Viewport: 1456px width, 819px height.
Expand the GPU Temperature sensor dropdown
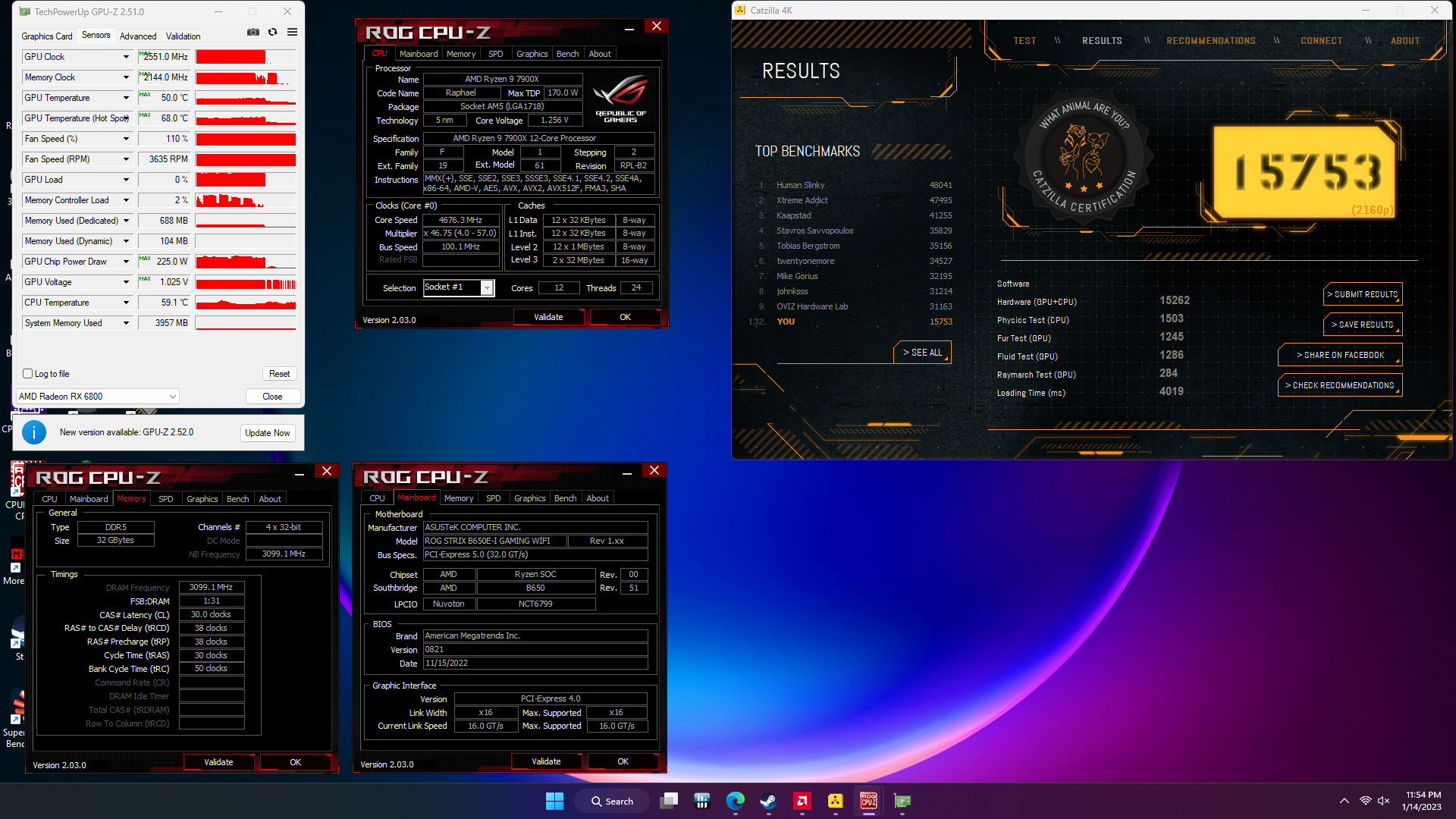[x=126, y=98]
